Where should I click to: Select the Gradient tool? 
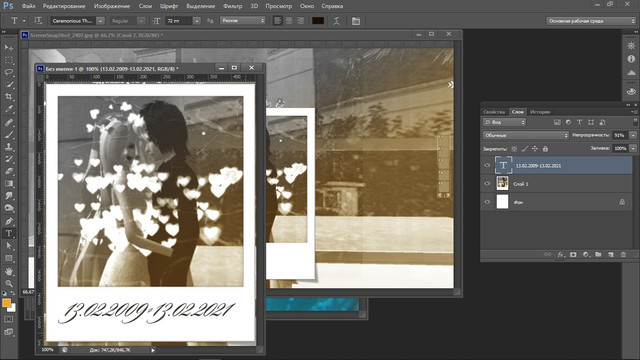pyautogui.click(x=9, y=183)
